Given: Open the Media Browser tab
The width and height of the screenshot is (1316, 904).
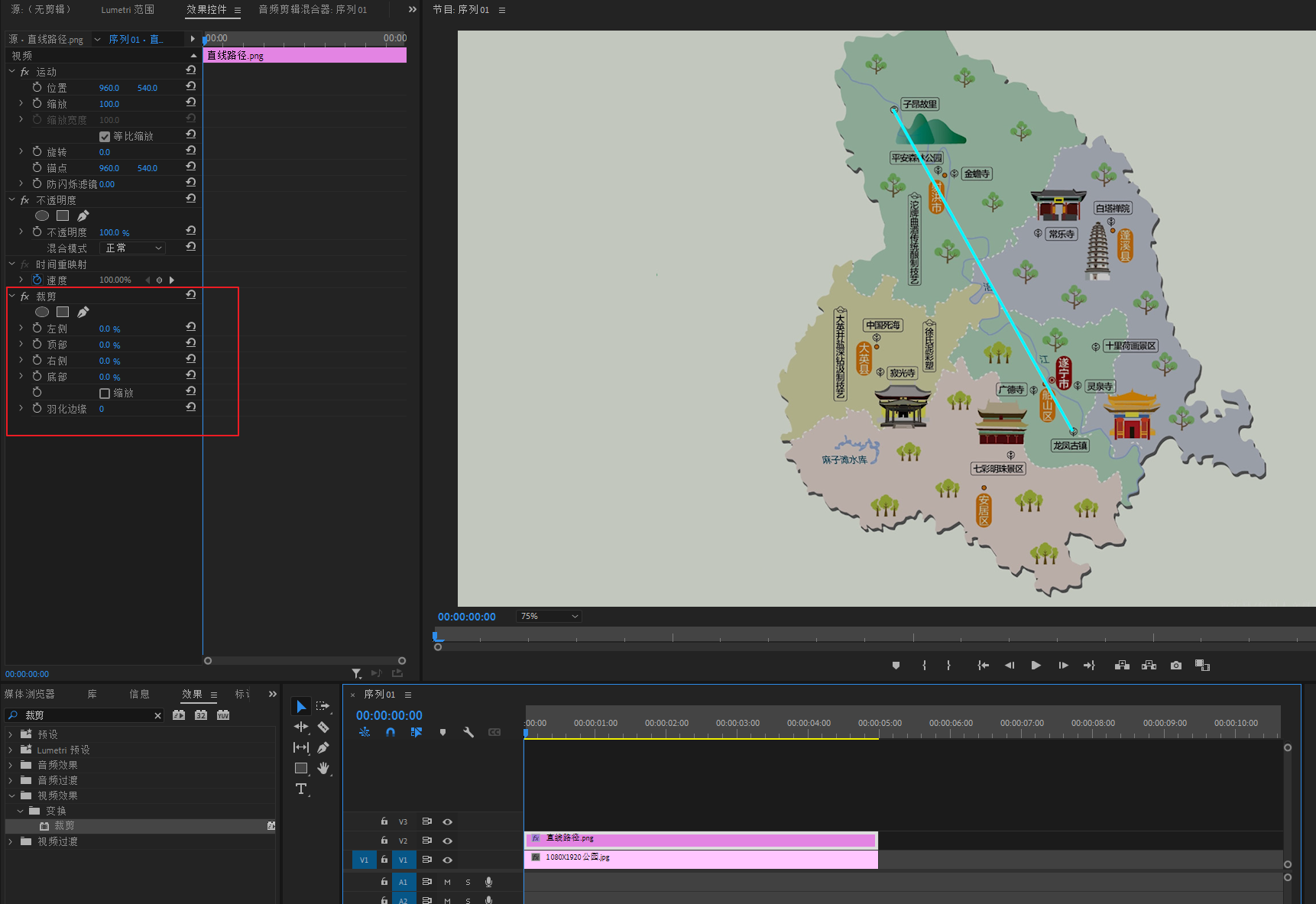Looking at the screenshot, I should tap(30, 694).
